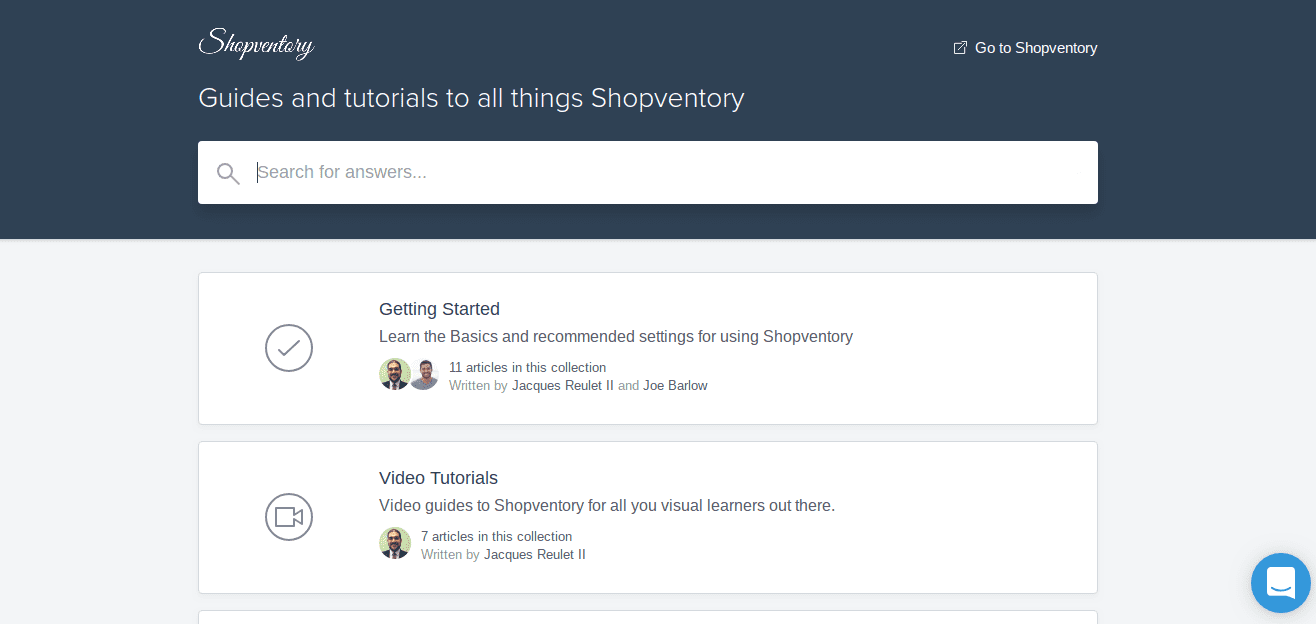Click the 11 articles in this collection text
Image resolution: width=1316 pixels, height=624 pixels.
(527, 367)
